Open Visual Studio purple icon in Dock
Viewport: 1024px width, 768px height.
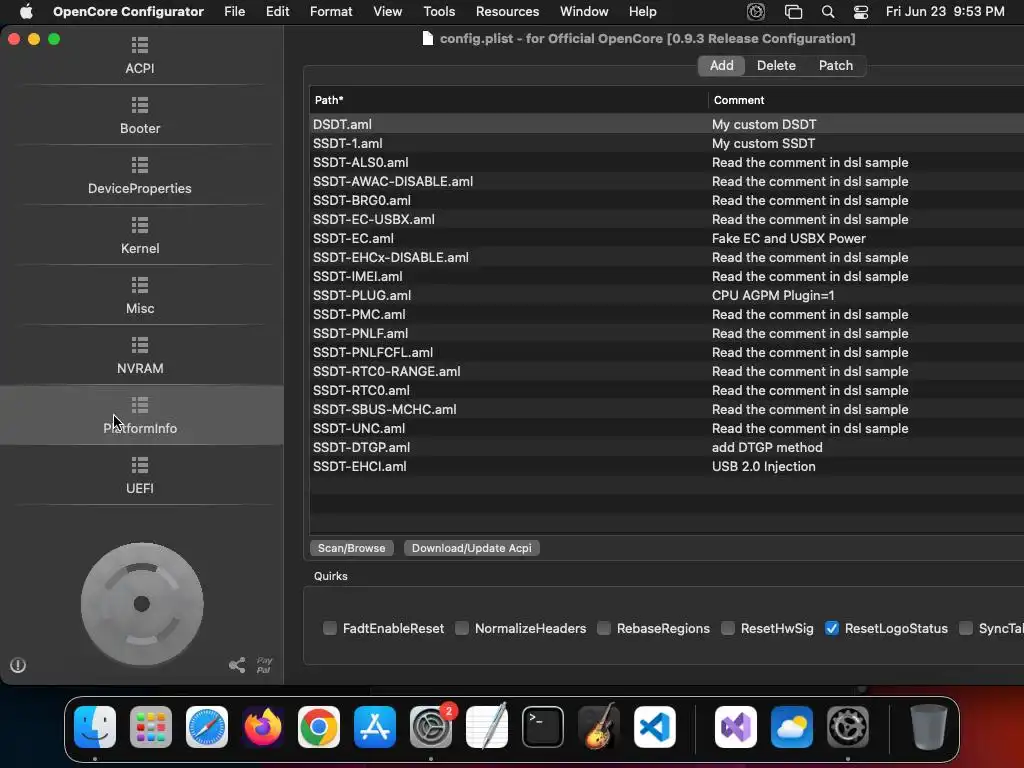(x=736, y=727)
